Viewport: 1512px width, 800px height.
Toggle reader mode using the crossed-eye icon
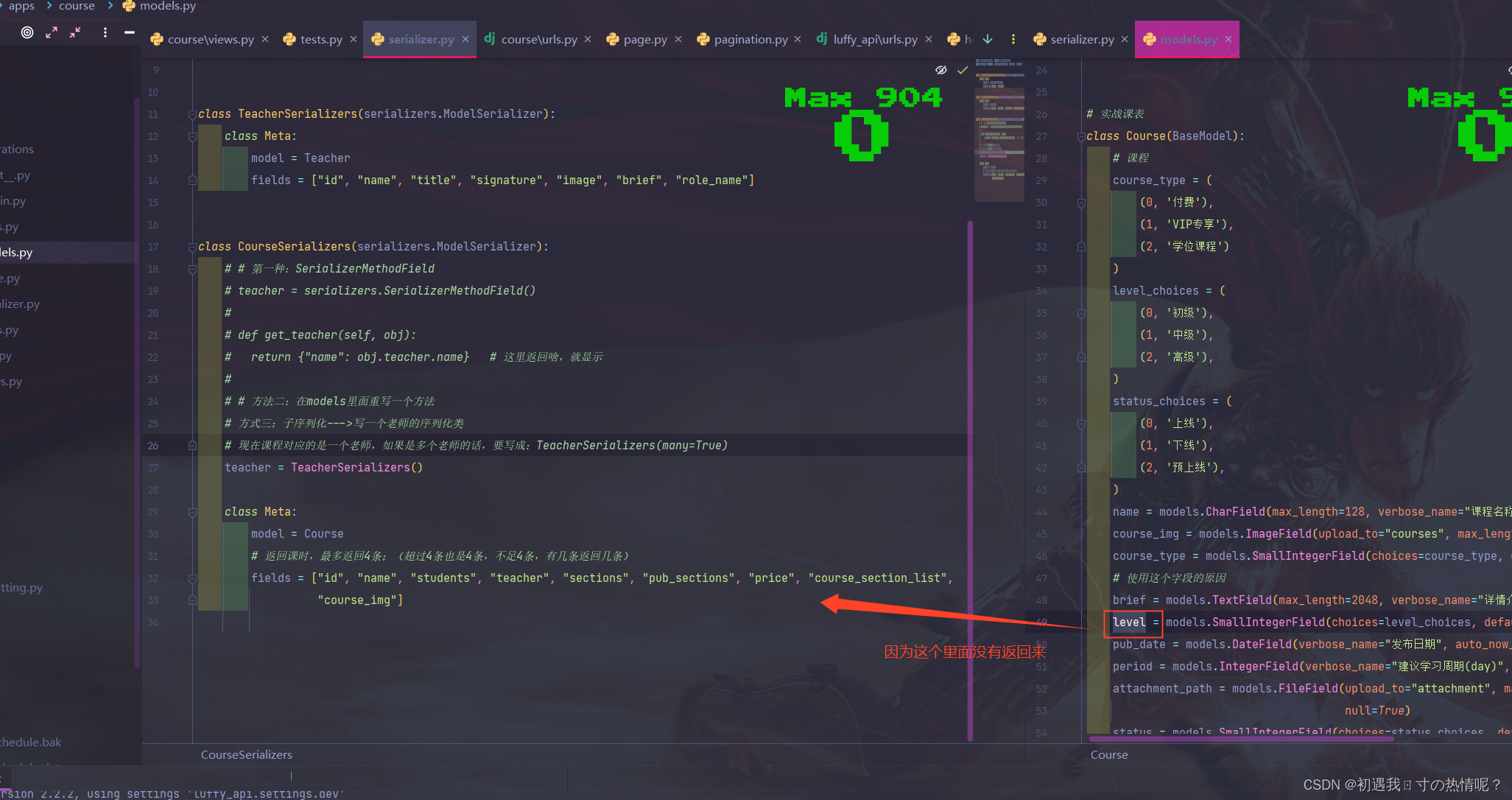[941, 70]
